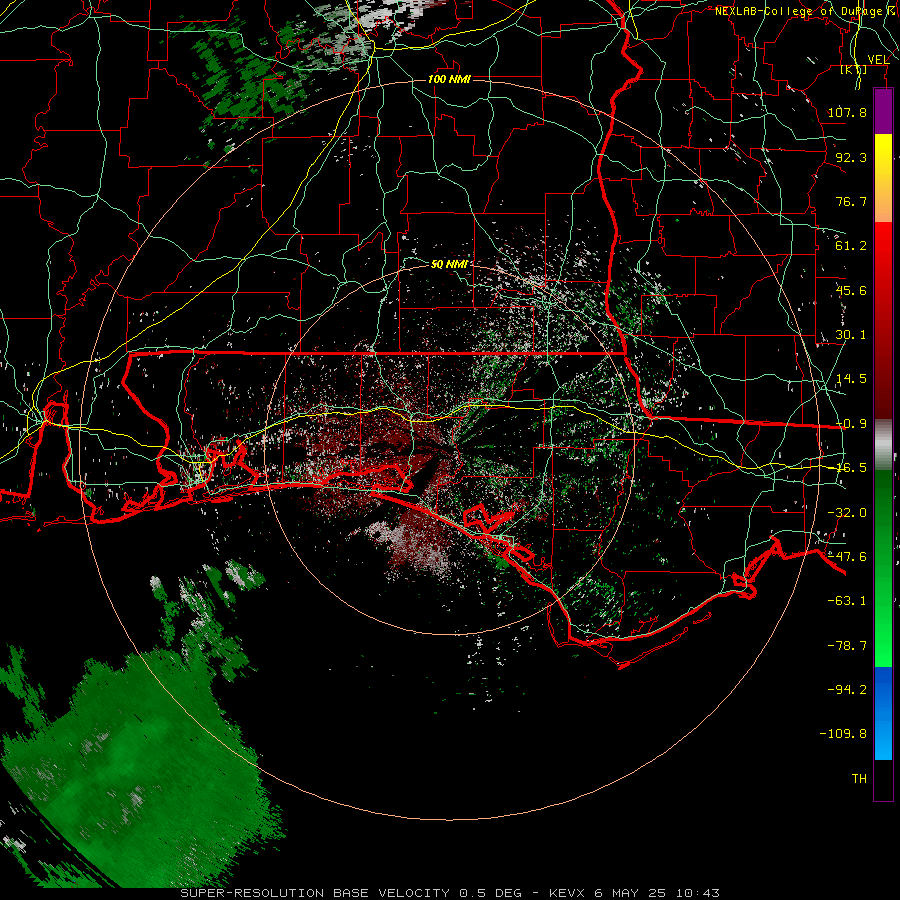This screenshot has height=900, width=900.
Task: Click the -47.6 value on velocity scale
Action: click(x=847, y=557)
